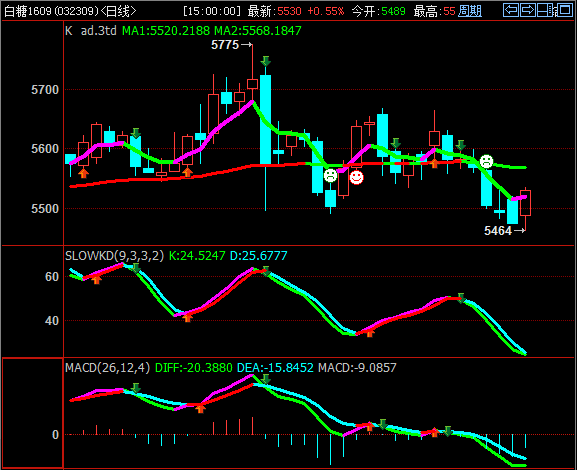
Task: Click the right arrow navigation icon
Action: click(x=528, y=10)
